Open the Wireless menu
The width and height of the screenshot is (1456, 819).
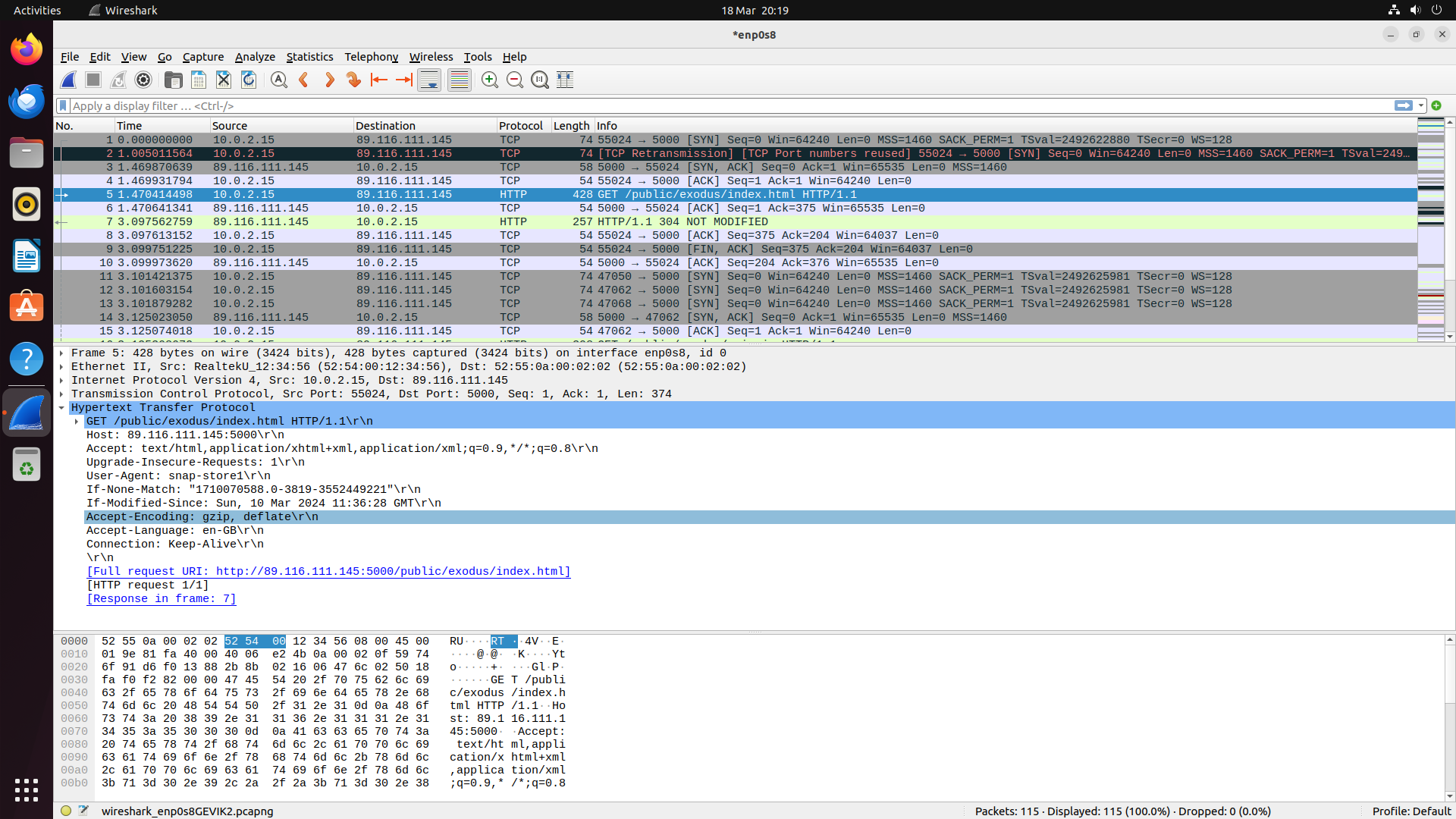click(431, 57)
